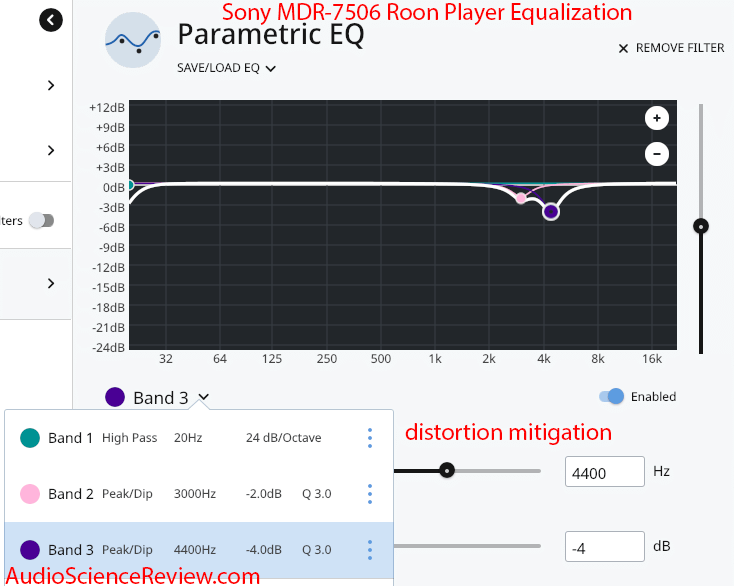
Task: Open Band 3 three-dot options menu
Action: [370, 550]
